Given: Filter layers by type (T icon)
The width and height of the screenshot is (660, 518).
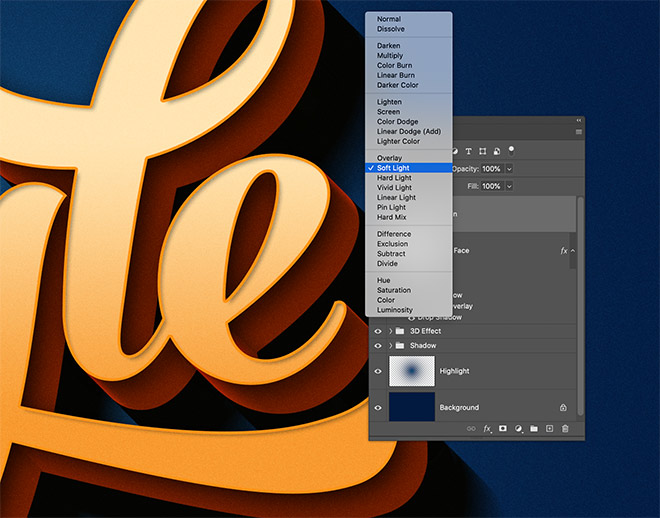Looking at the screenshot, I should click(468, 151).
